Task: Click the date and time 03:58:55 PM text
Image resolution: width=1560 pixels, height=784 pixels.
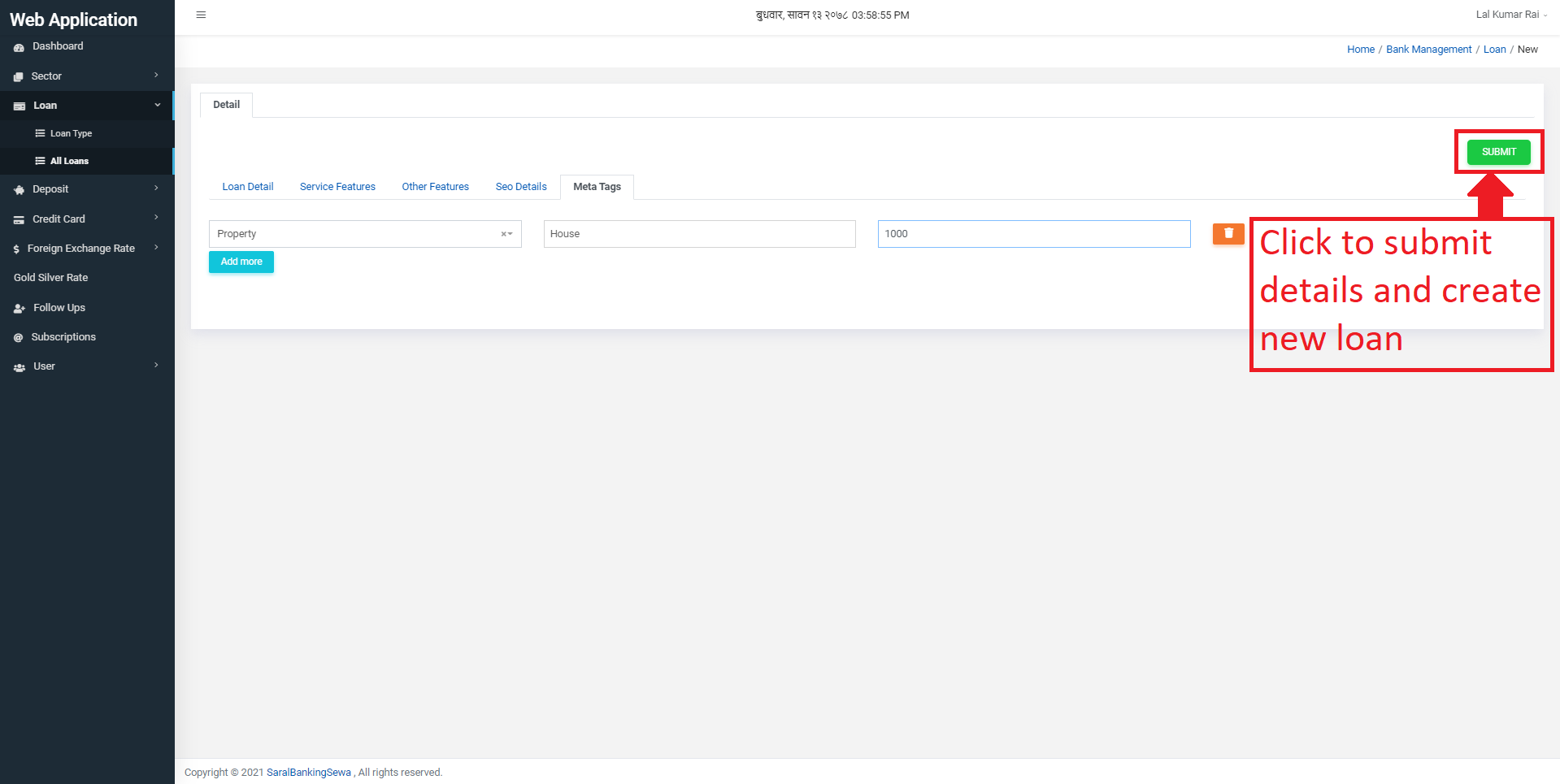Action: [x=832, y=15]
